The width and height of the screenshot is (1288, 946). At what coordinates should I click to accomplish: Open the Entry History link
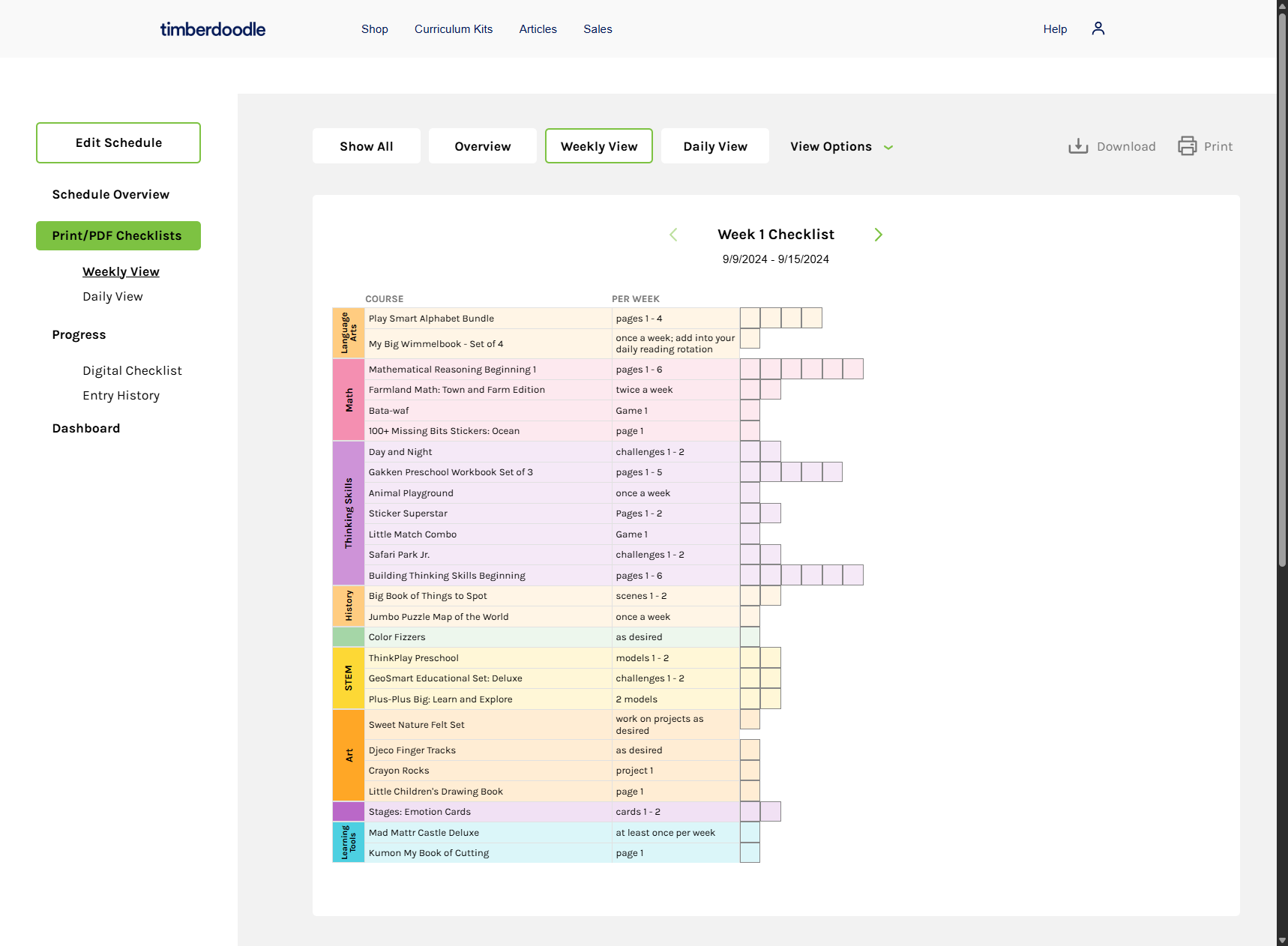pyautogui.click(x=121, y=396)
